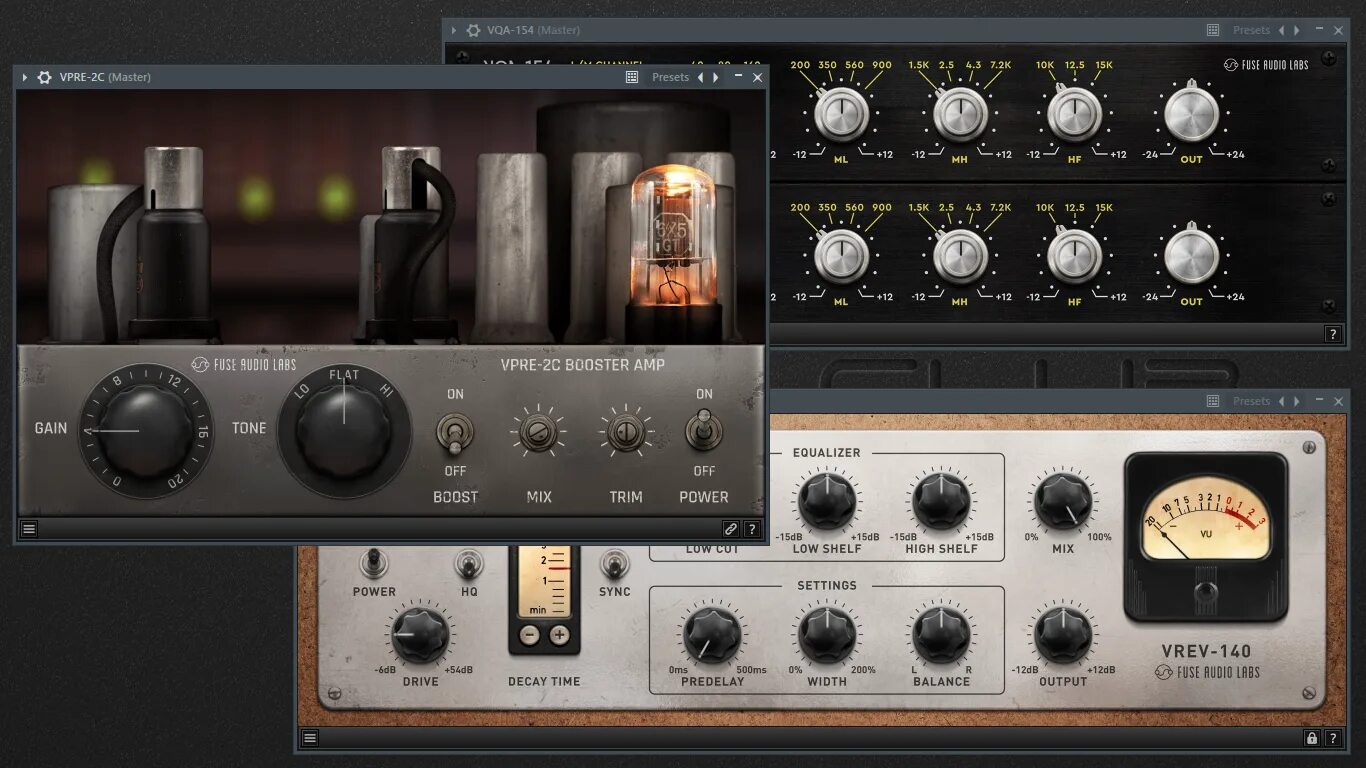Click the VREV-140 PREDELAY knob

point(712,634)
